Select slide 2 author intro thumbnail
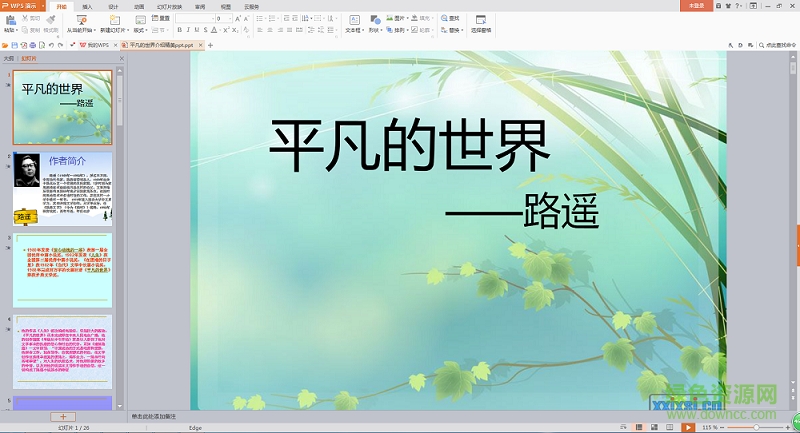Screen dimensions: 800x433 [x=63, y=189]
